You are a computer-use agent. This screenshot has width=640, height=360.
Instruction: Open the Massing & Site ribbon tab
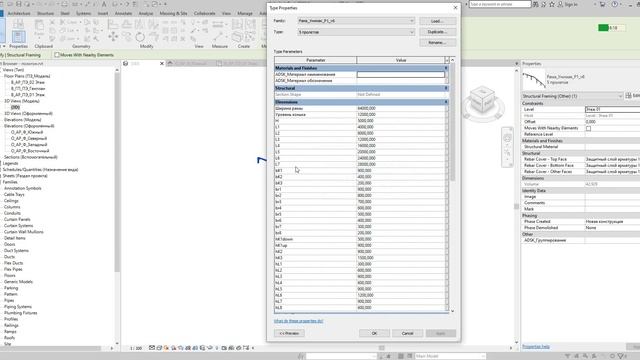click(x=173, y=13)
